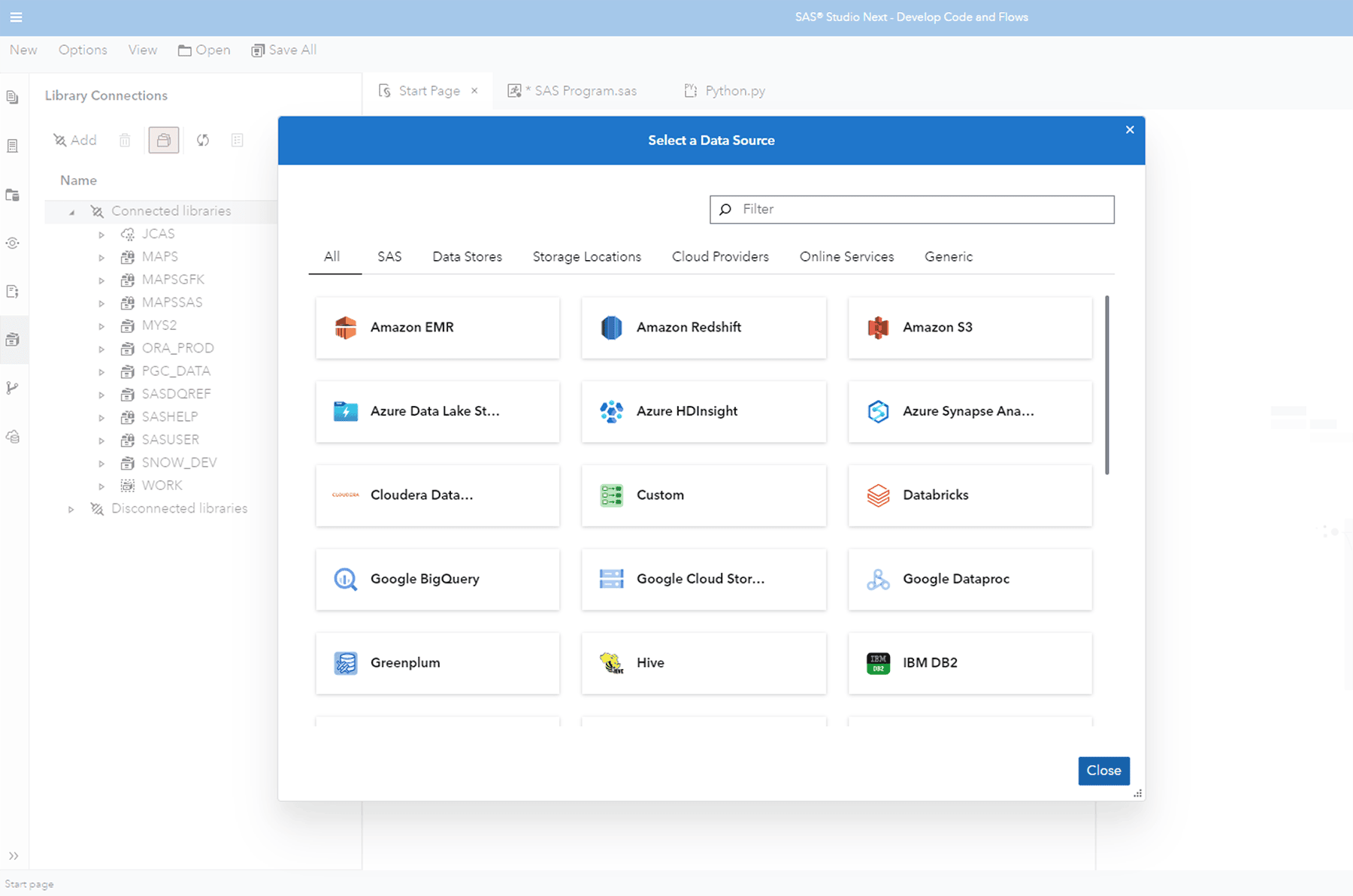Refresh the library connections list
Viewport: 1353px width, 896px height.
point(202,140)
